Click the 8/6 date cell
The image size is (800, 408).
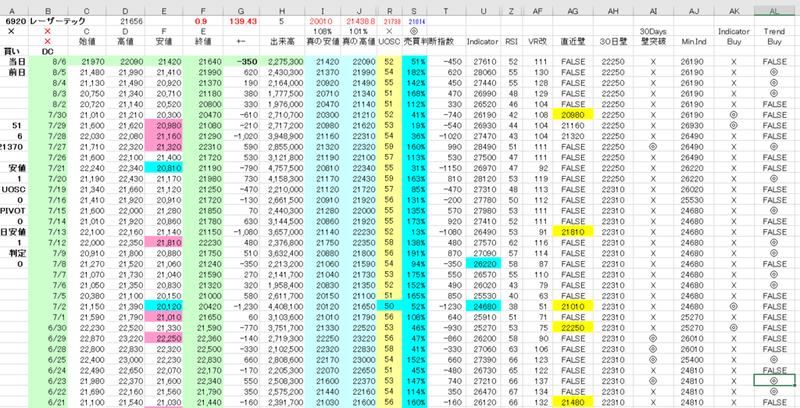click(x=47, y=62)
